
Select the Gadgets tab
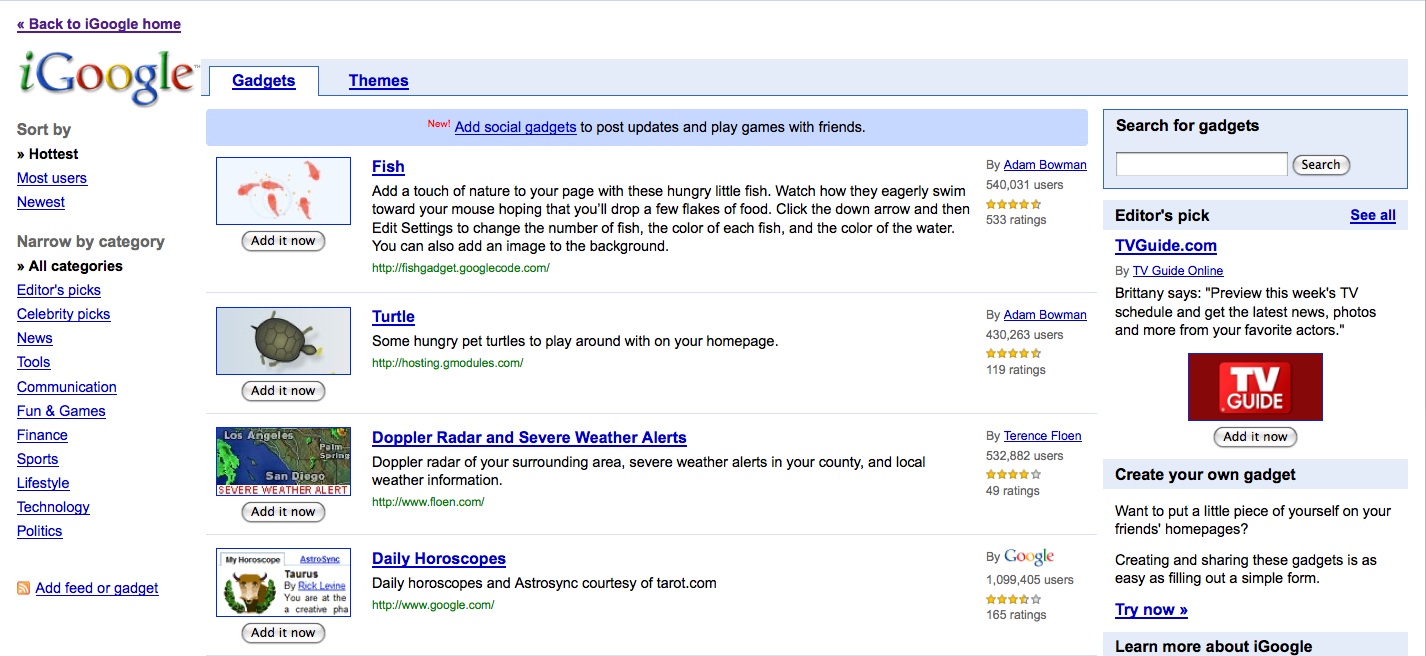[x=263, y=81]
